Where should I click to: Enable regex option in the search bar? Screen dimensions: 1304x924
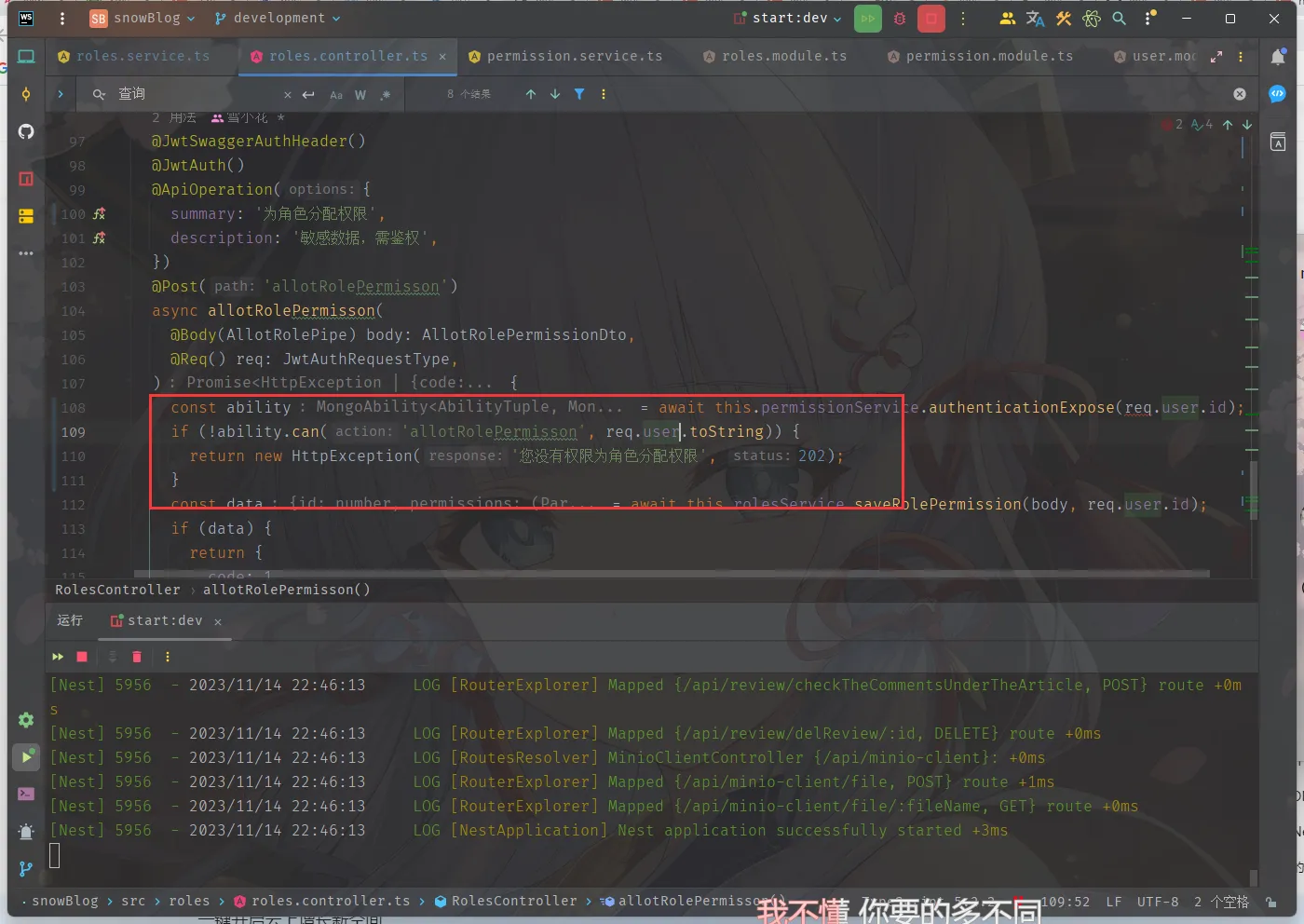tap(386, 95)
